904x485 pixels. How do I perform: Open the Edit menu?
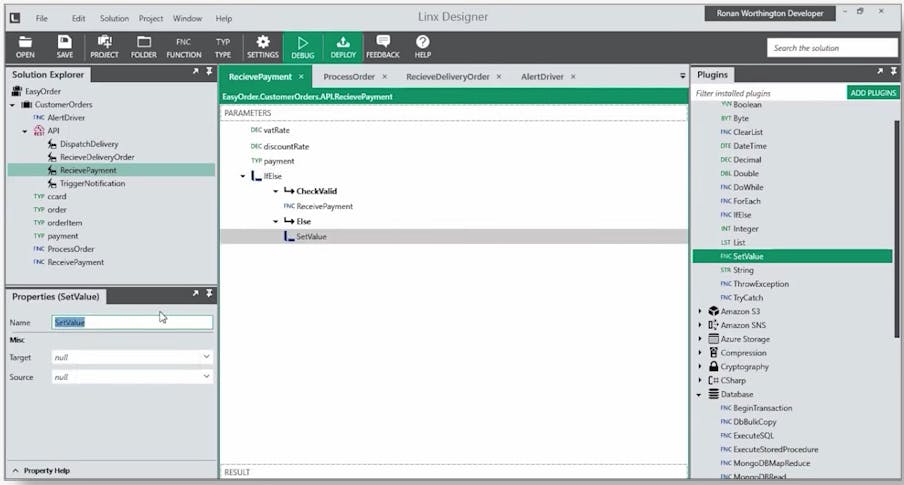pyautogui.click(x=78, y=18)
